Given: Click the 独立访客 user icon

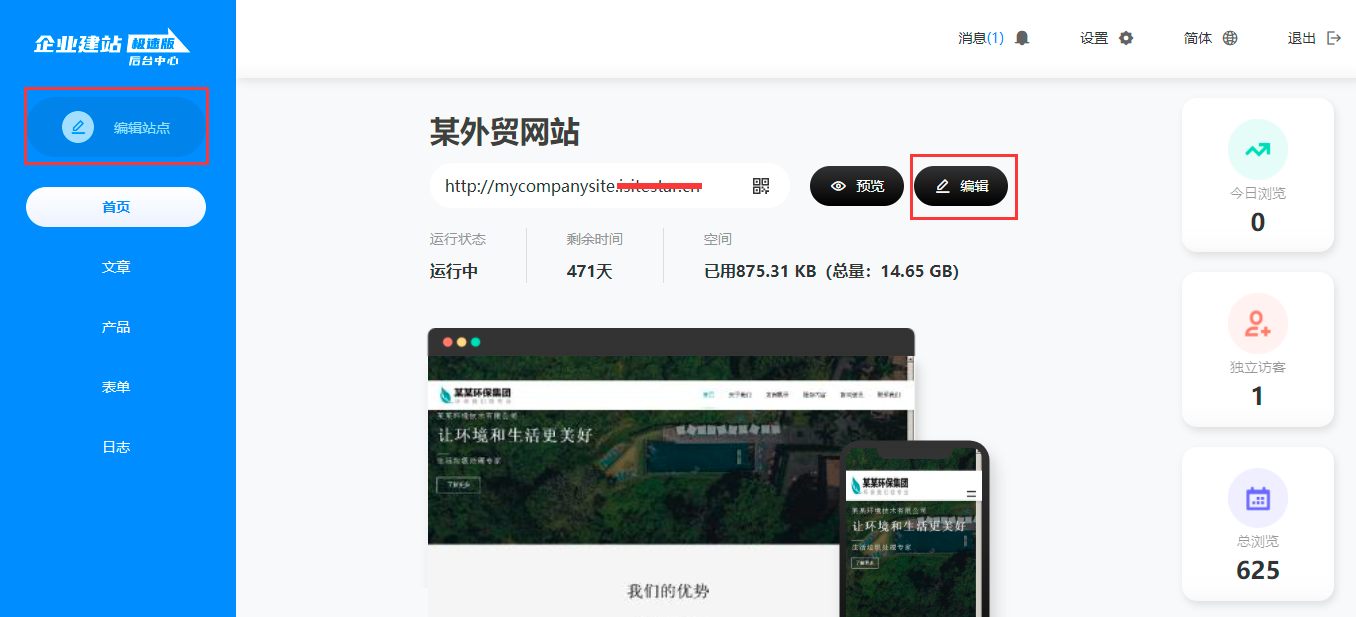Looking at the screenshot, I should click(x=1257, y=323).
